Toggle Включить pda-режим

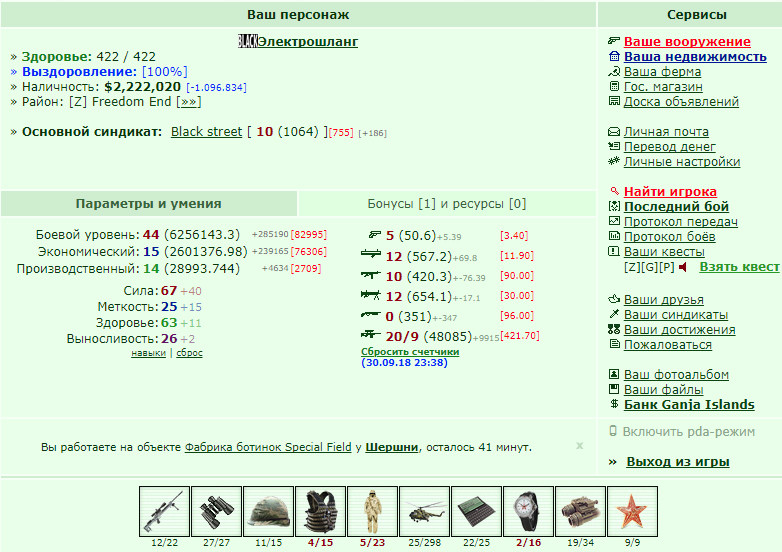[689, 432]
